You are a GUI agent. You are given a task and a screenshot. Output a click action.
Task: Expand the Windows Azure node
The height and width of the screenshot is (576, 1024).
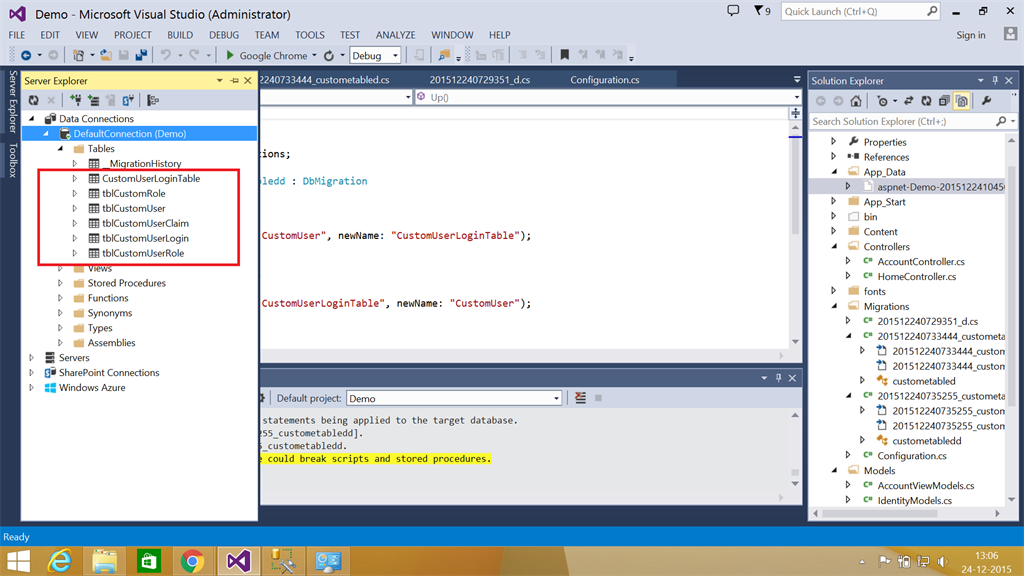point(31,388)
